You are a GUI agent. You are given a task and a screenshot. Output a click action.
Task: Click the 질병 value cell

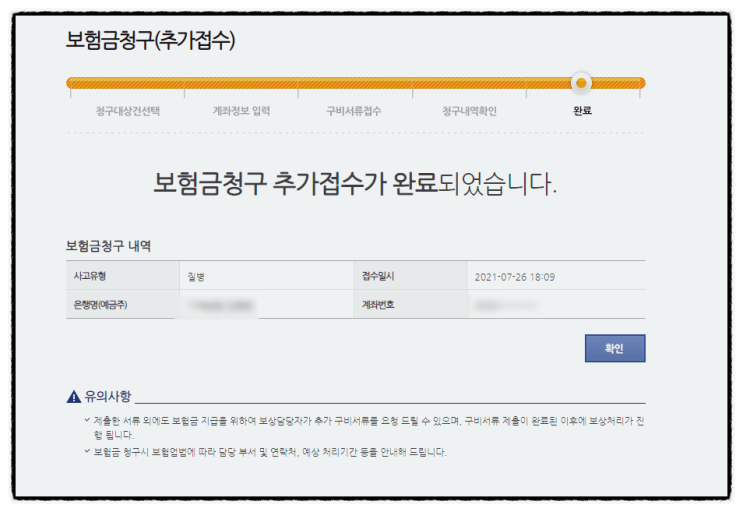pyautogui.click(x=267, y=276)
